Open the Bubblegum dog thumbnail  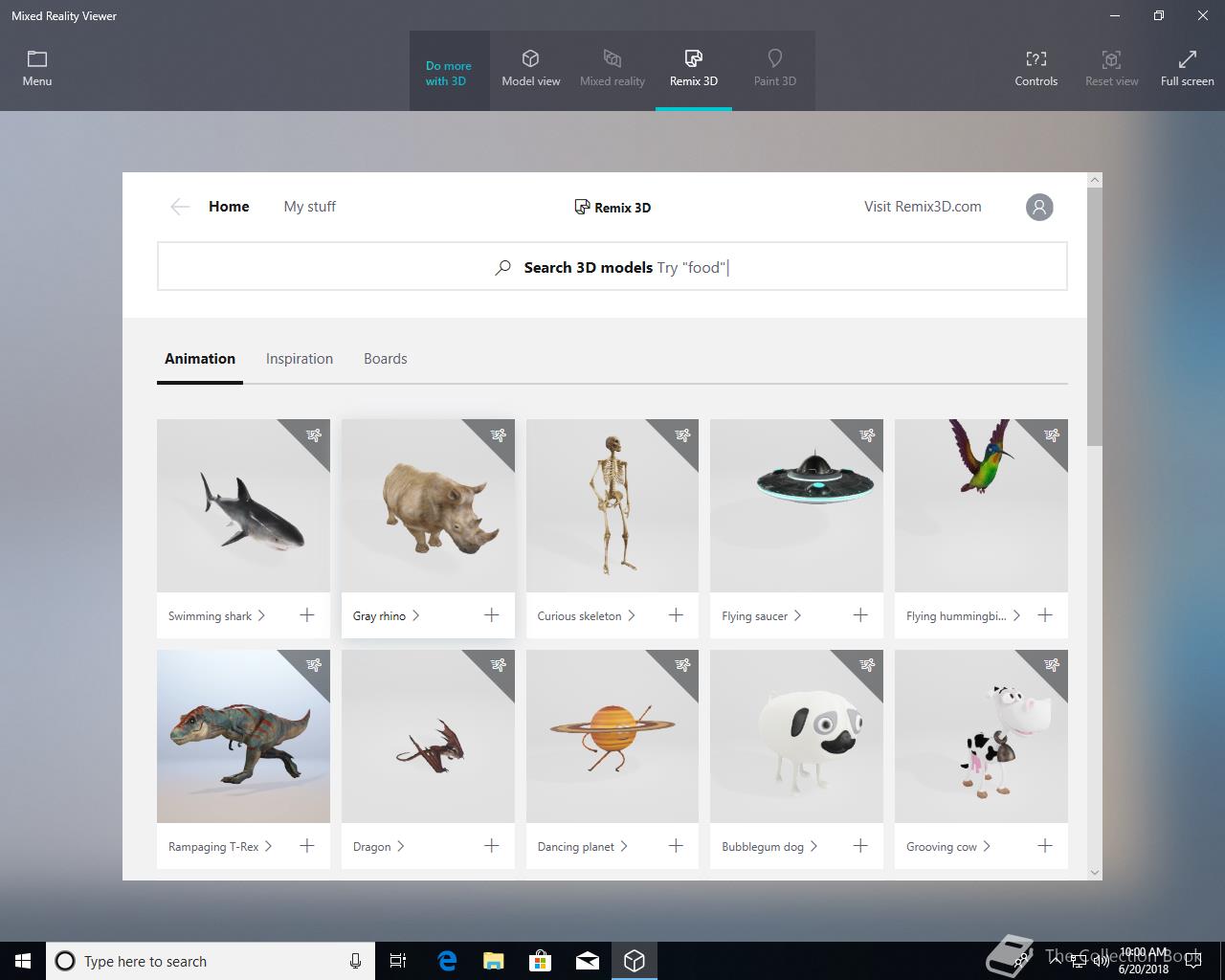(x=796, y=736)
